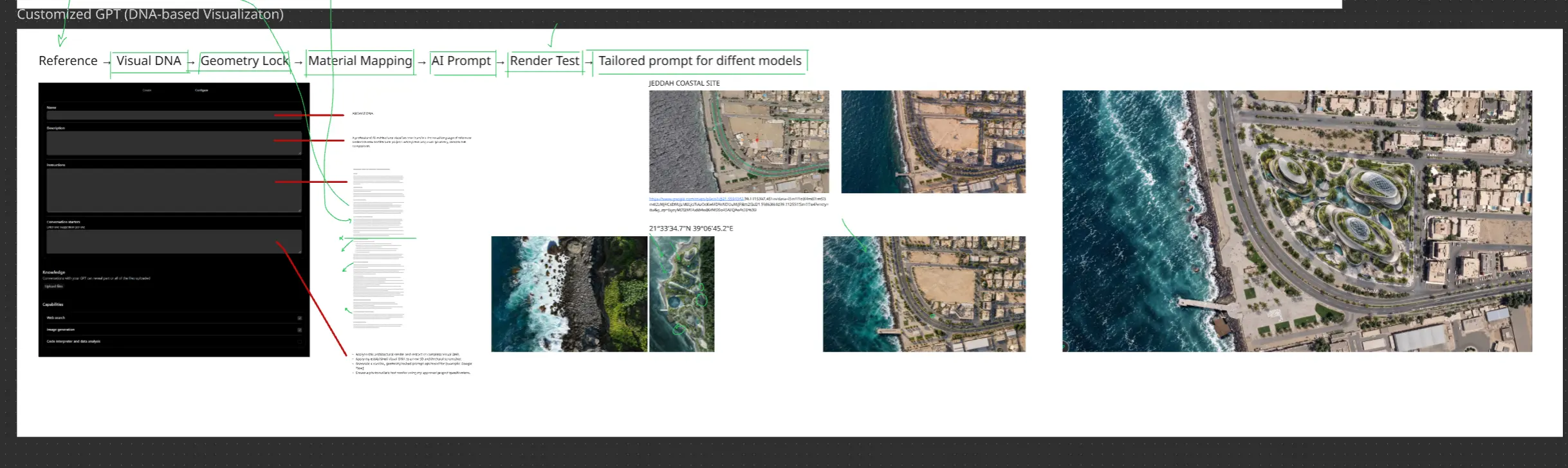The height and width of the screenshot is (468, 1568).
Task: Select the grayscale-sea satellite site image
Action: [739, 142]
